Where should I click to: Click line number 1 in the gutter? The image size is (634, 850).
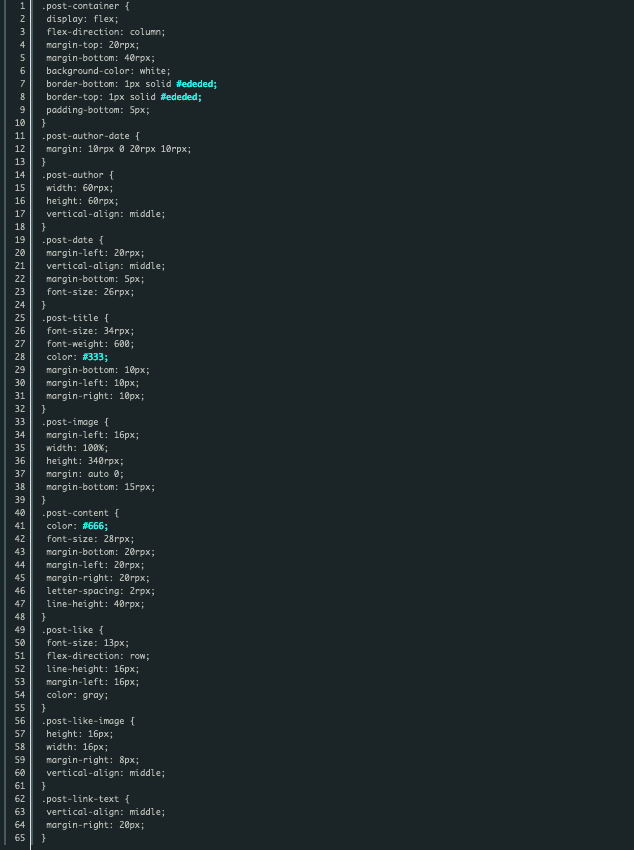(x=22, y=6)
